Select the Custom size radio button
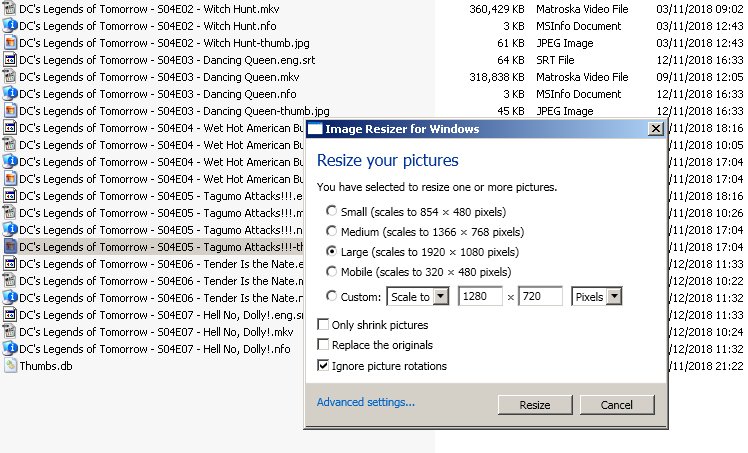The image size is (748, 453). tap(331, 296)
